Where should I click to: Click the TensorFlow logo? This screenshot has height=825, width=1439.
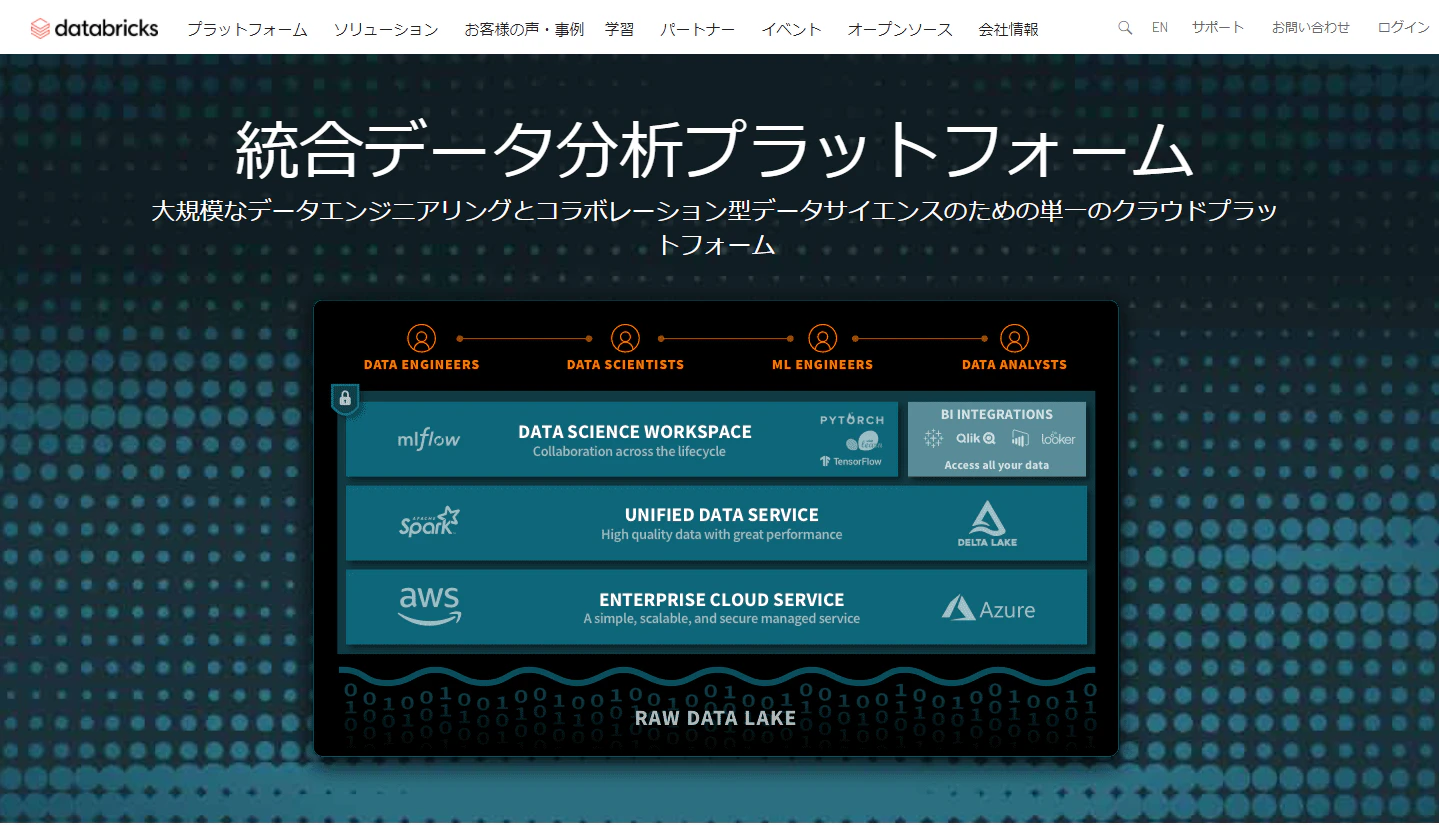[x=851, y=461]
